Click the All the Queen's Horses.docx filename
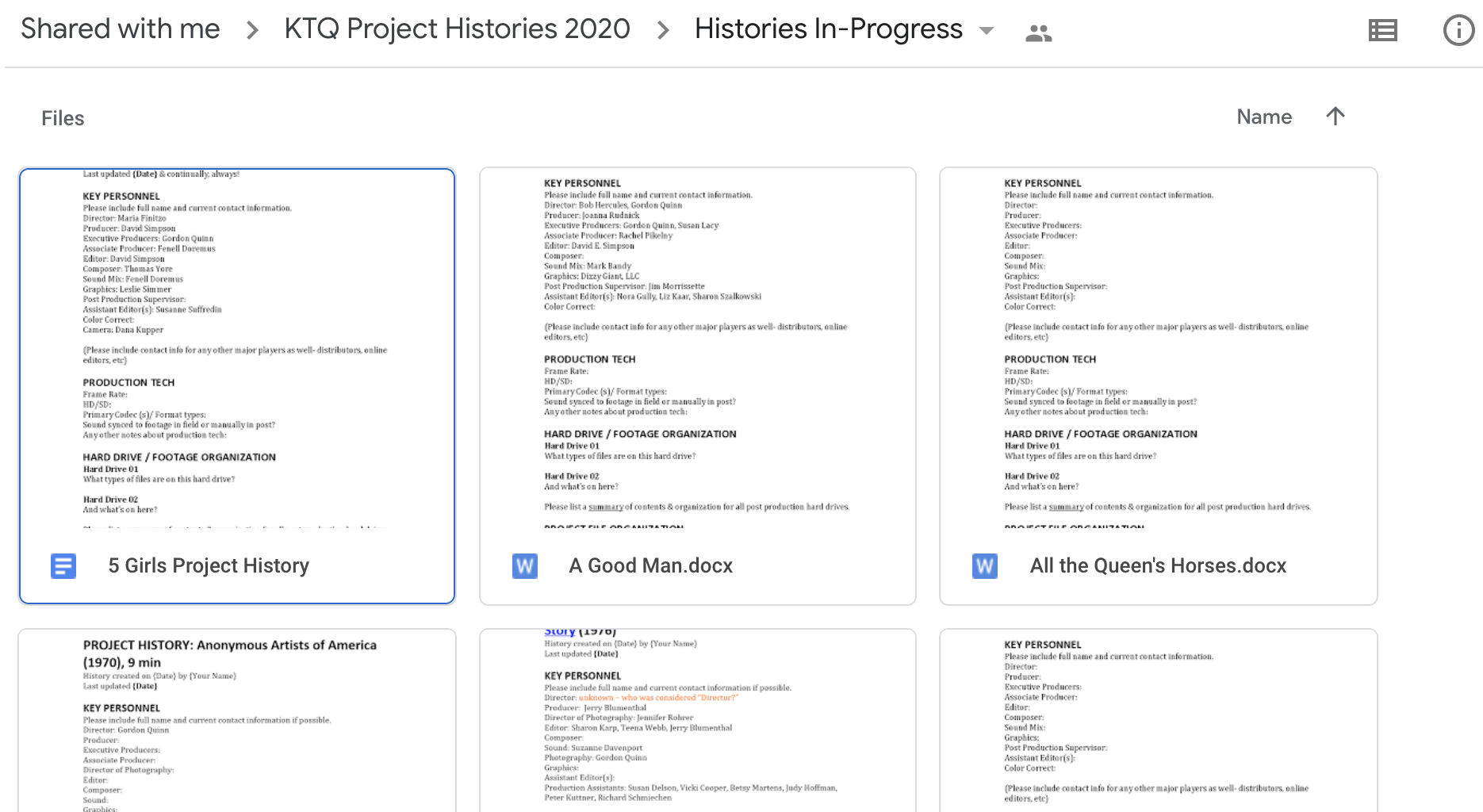 (x=1158, y=566)
